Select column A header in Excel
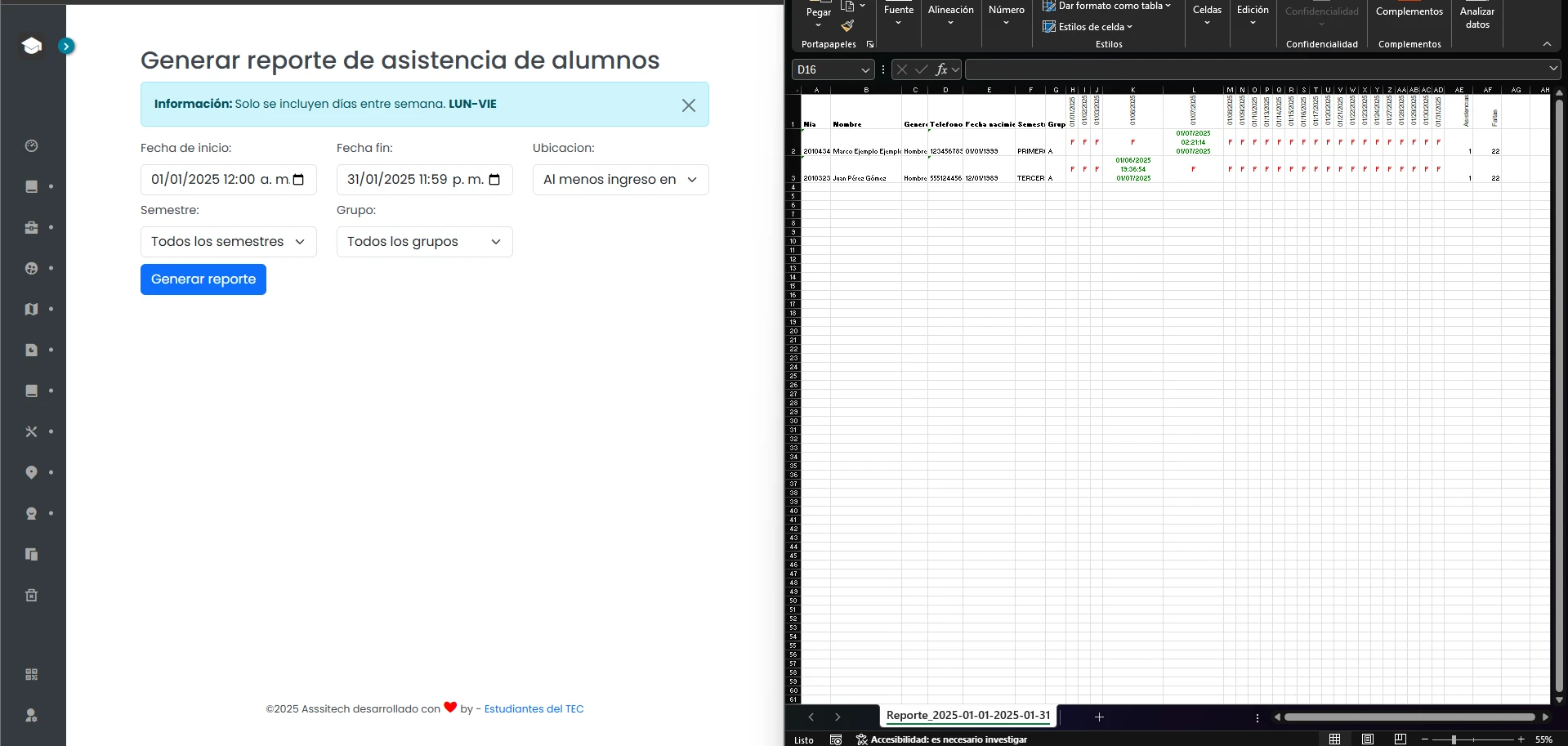The width and height of the screenshot is (1568, 746). (816, 90)
